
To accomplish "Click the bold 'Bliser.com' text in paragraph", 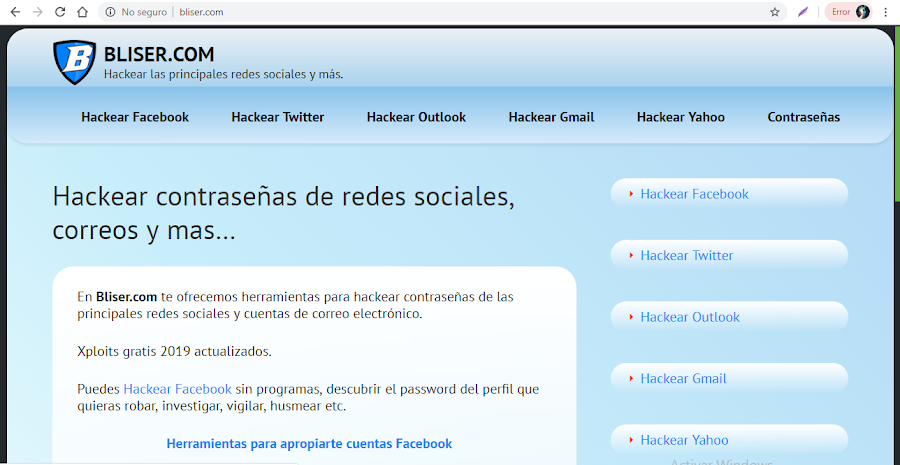I will click(126, 297).
